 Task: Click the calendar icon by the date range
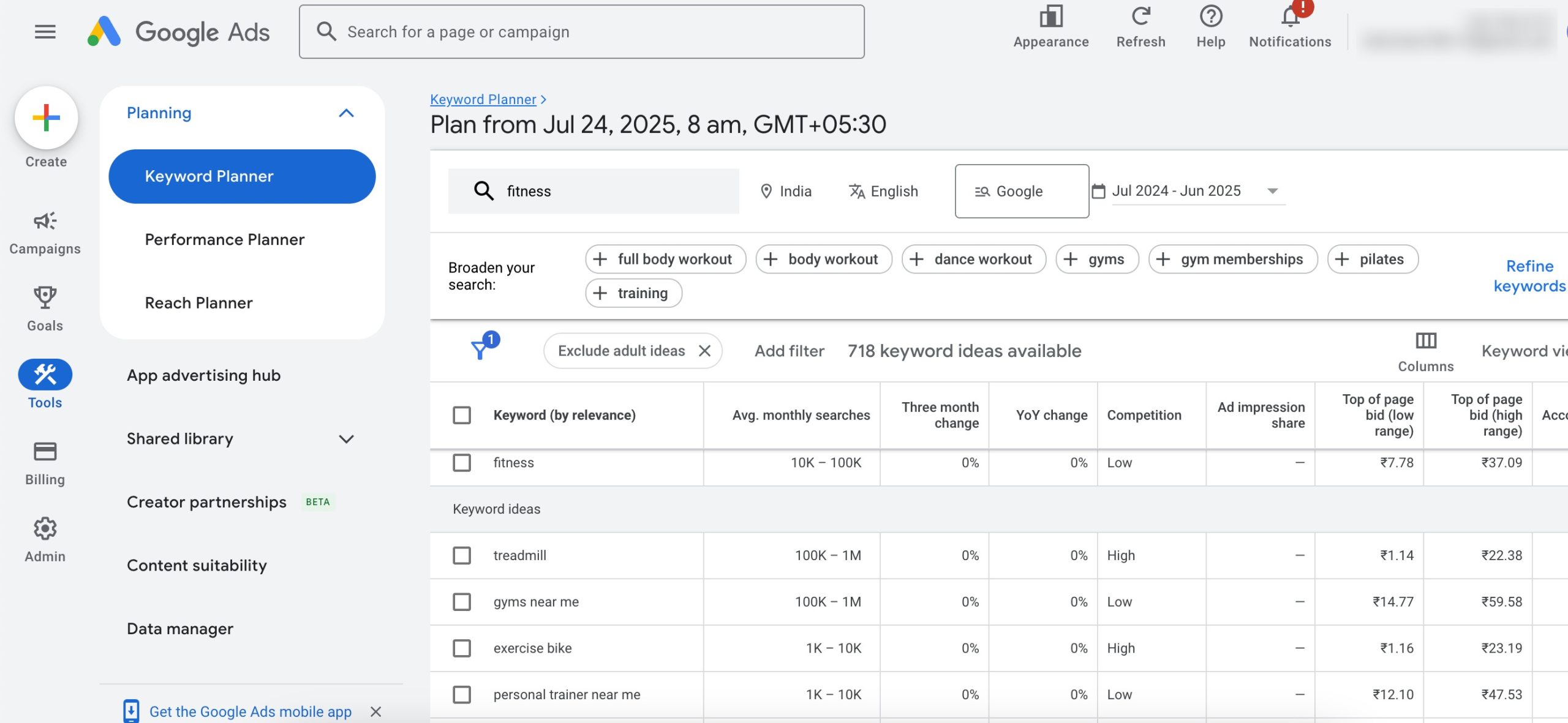1098,191
